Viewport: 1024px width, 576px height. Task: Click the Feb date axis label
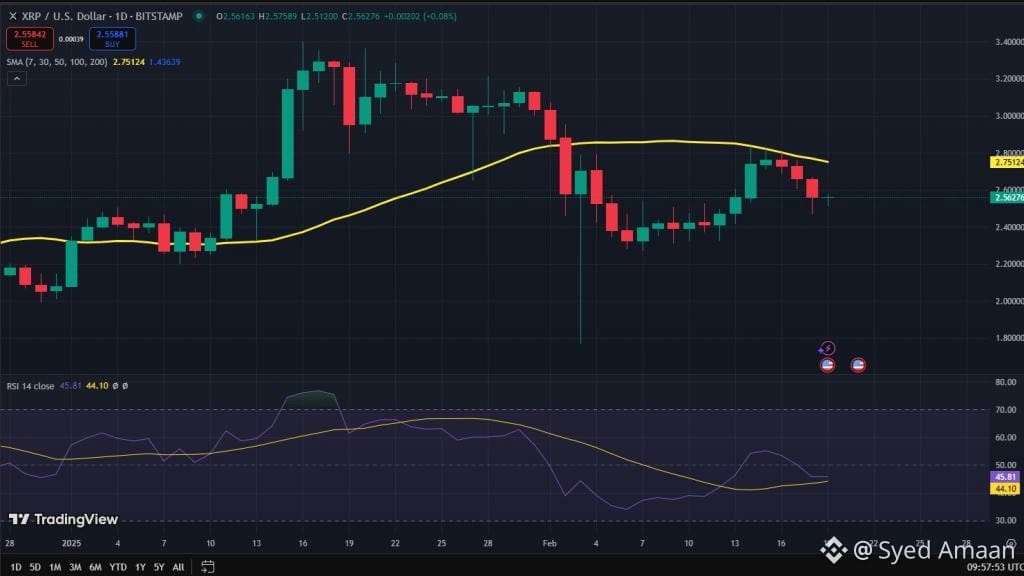549,543
